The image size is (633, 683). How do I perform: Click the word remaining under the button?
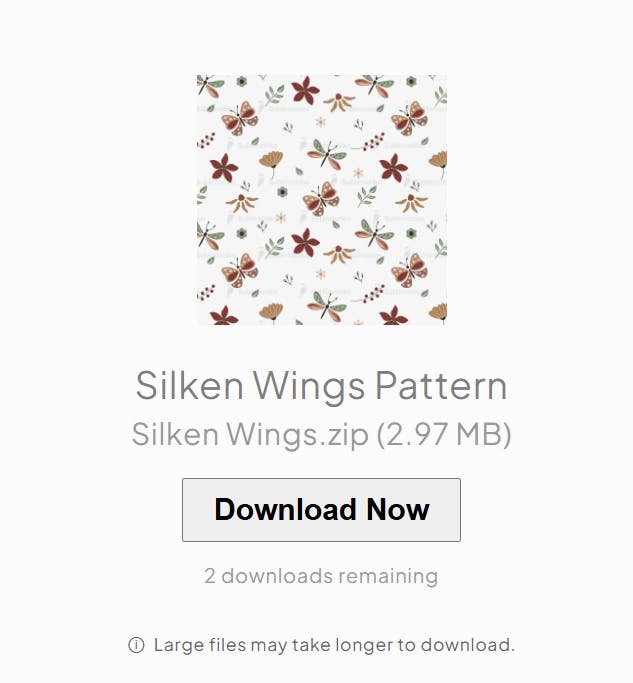(x=388, y=577)
